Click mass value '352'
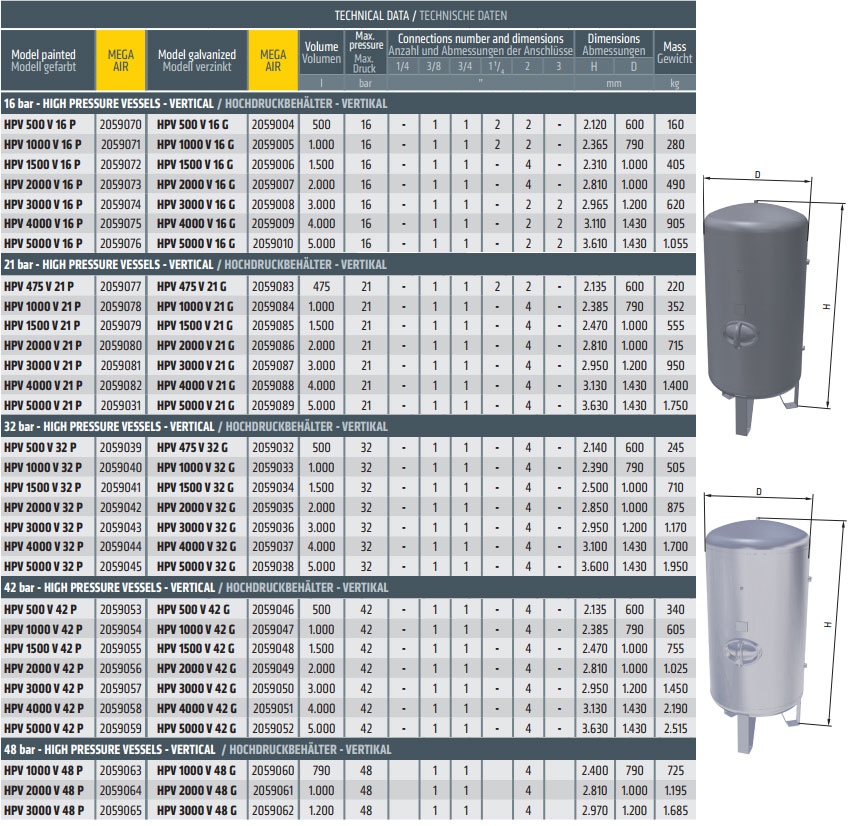848x826 pixels. (675, 306)
